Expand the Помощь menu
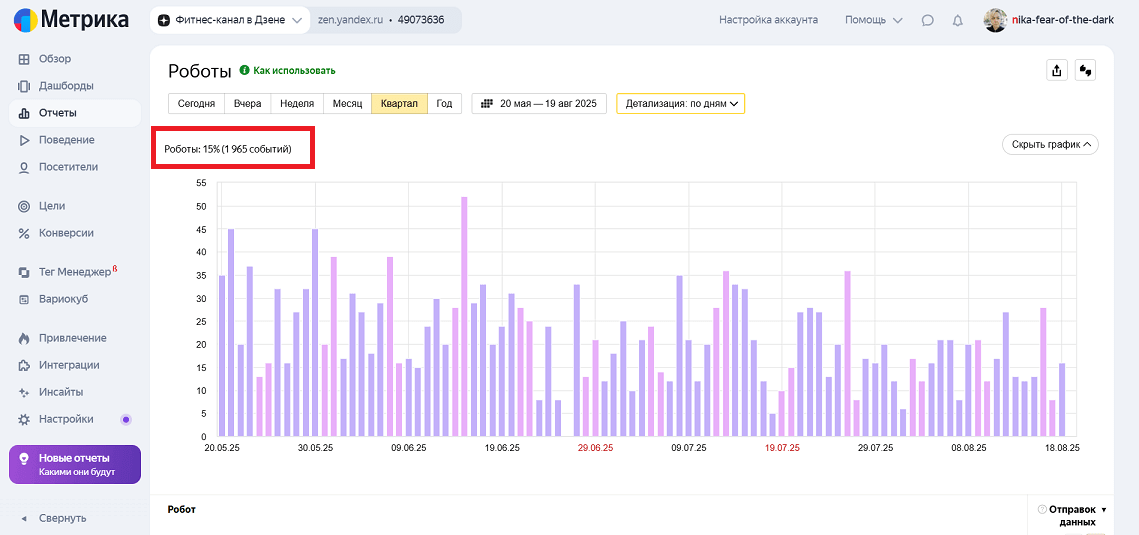This screenshot has height=535, width=1139. point(873,20)
